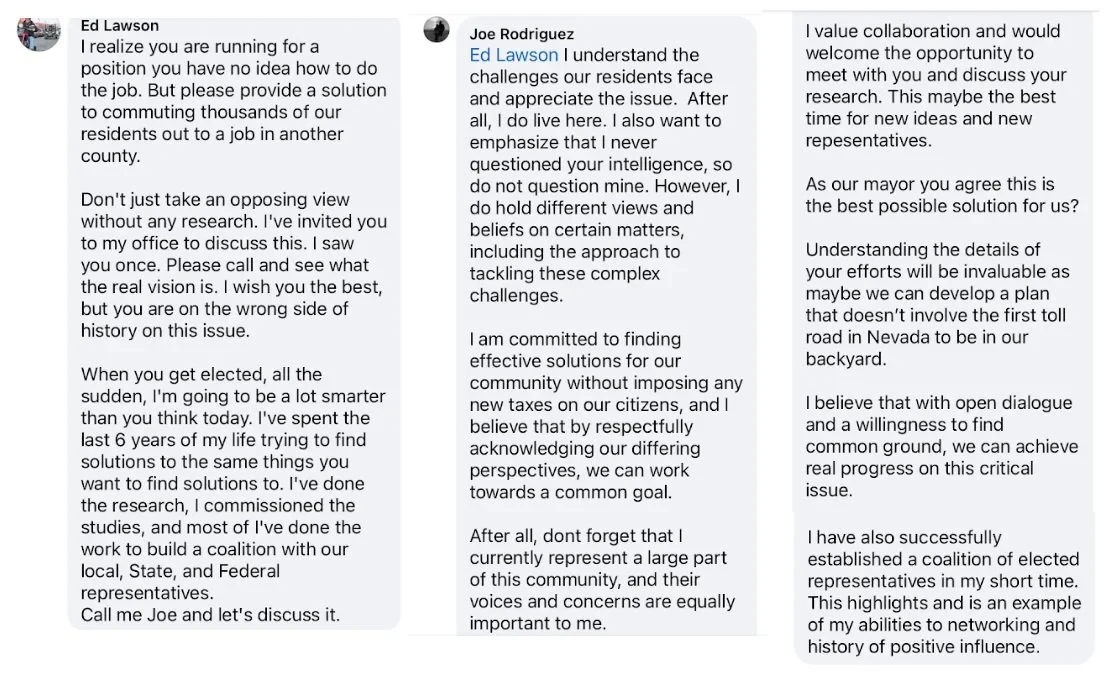Click paragraph "I am committed to finding effective solutions"

pyautogui.click(x=606, y=416)
